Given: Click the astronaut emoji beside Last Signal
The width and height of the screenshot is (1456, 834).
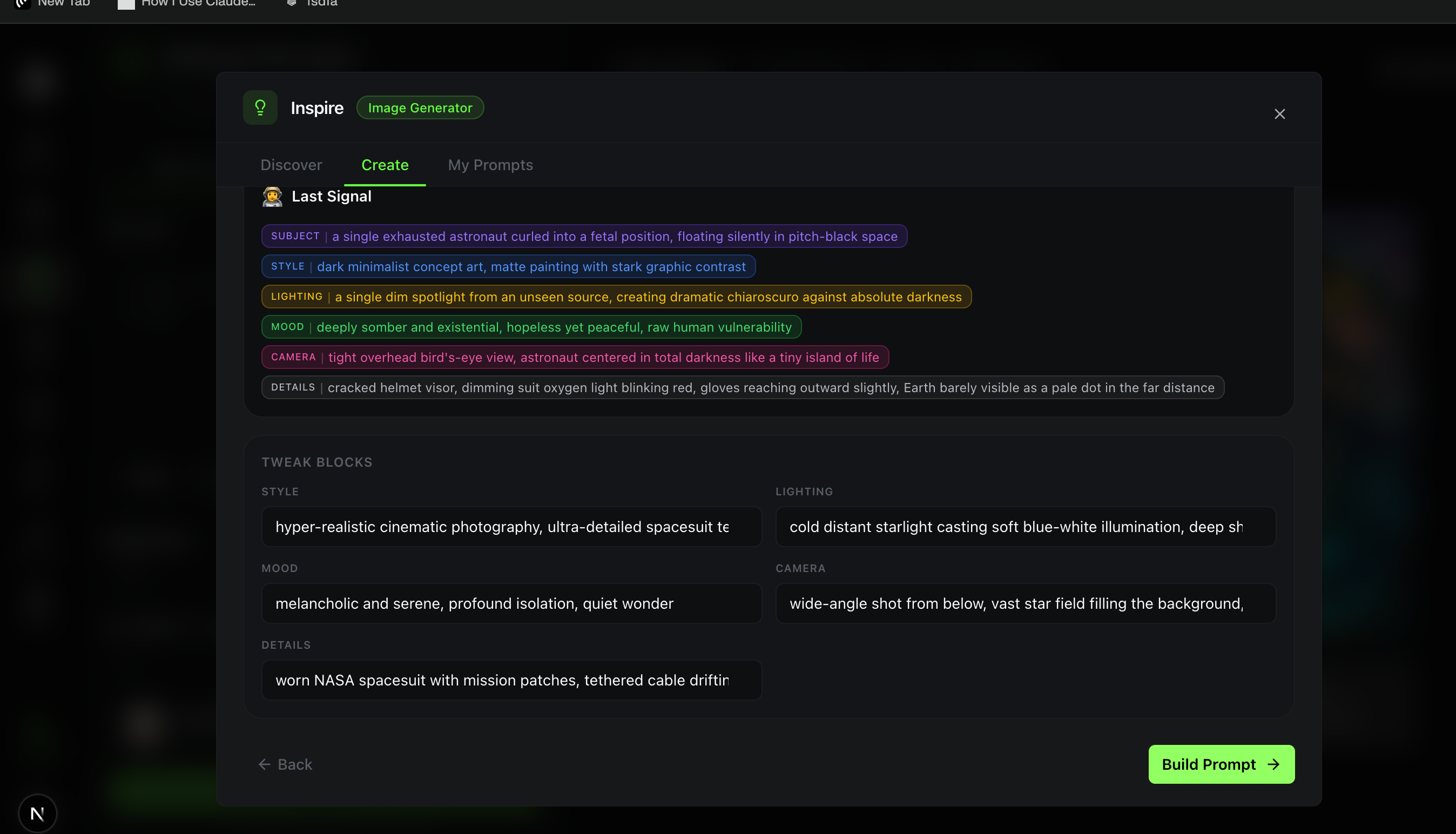Looking at the screenshot, I should pos(272,197).
